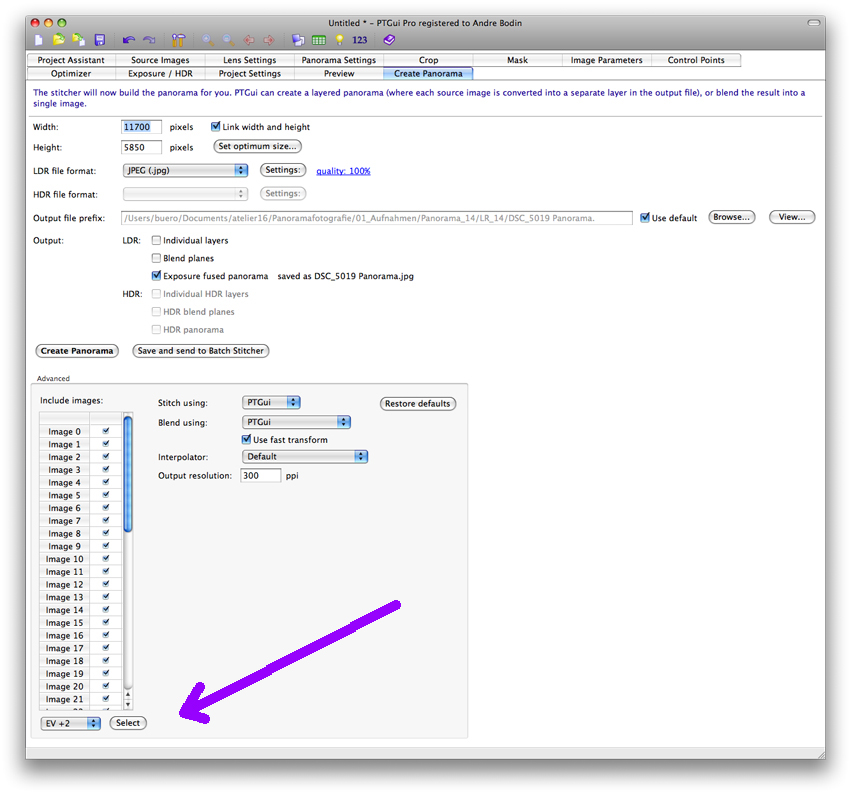Toggle Link width and height checkbox
The width and height of the screenshot is (851, 794).
(216, 127)
